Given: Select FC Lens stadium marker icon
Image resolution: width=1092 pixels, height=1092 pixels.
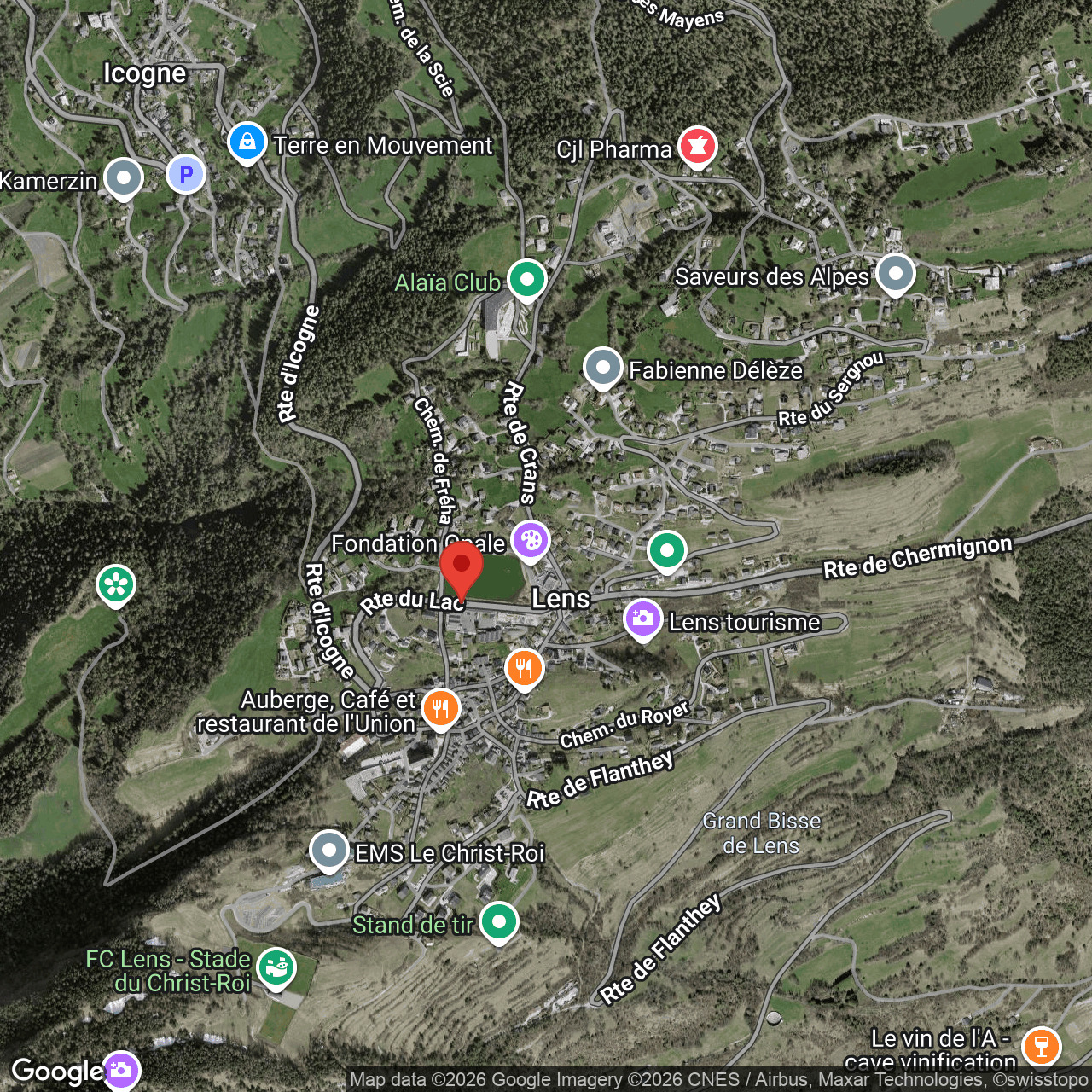Looking at the screenshot, I should [276, 968].
